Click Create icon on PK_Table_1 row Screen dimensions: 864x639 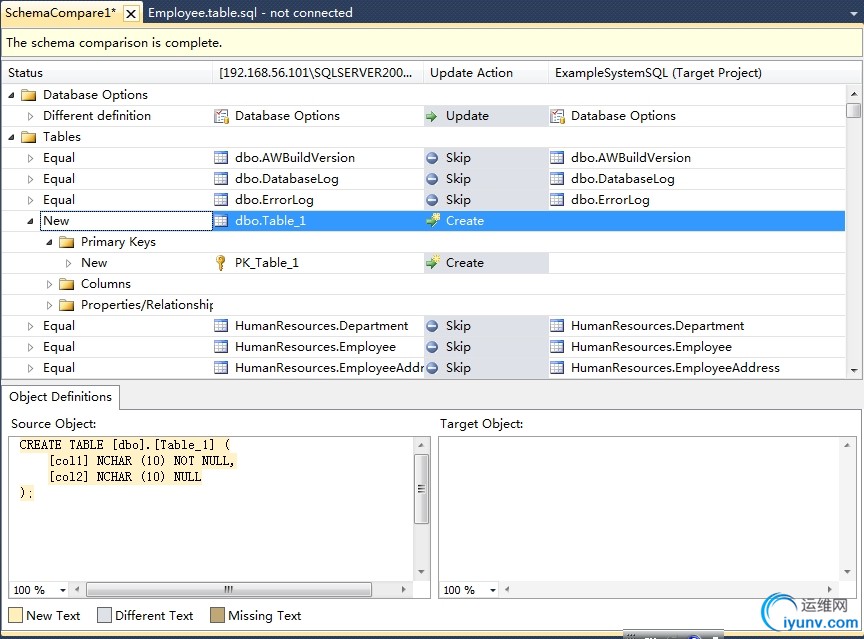coord(433,262)
